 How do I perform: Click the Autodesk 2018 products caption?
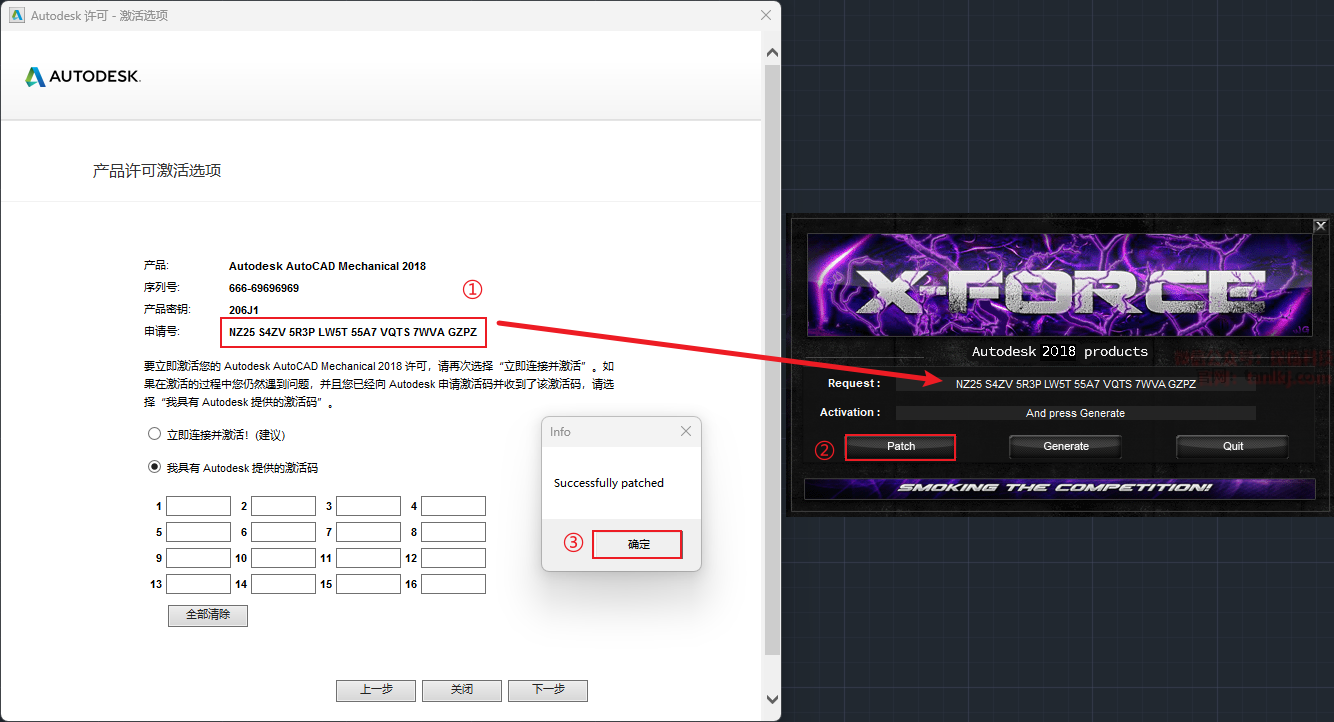[1060, 351]
